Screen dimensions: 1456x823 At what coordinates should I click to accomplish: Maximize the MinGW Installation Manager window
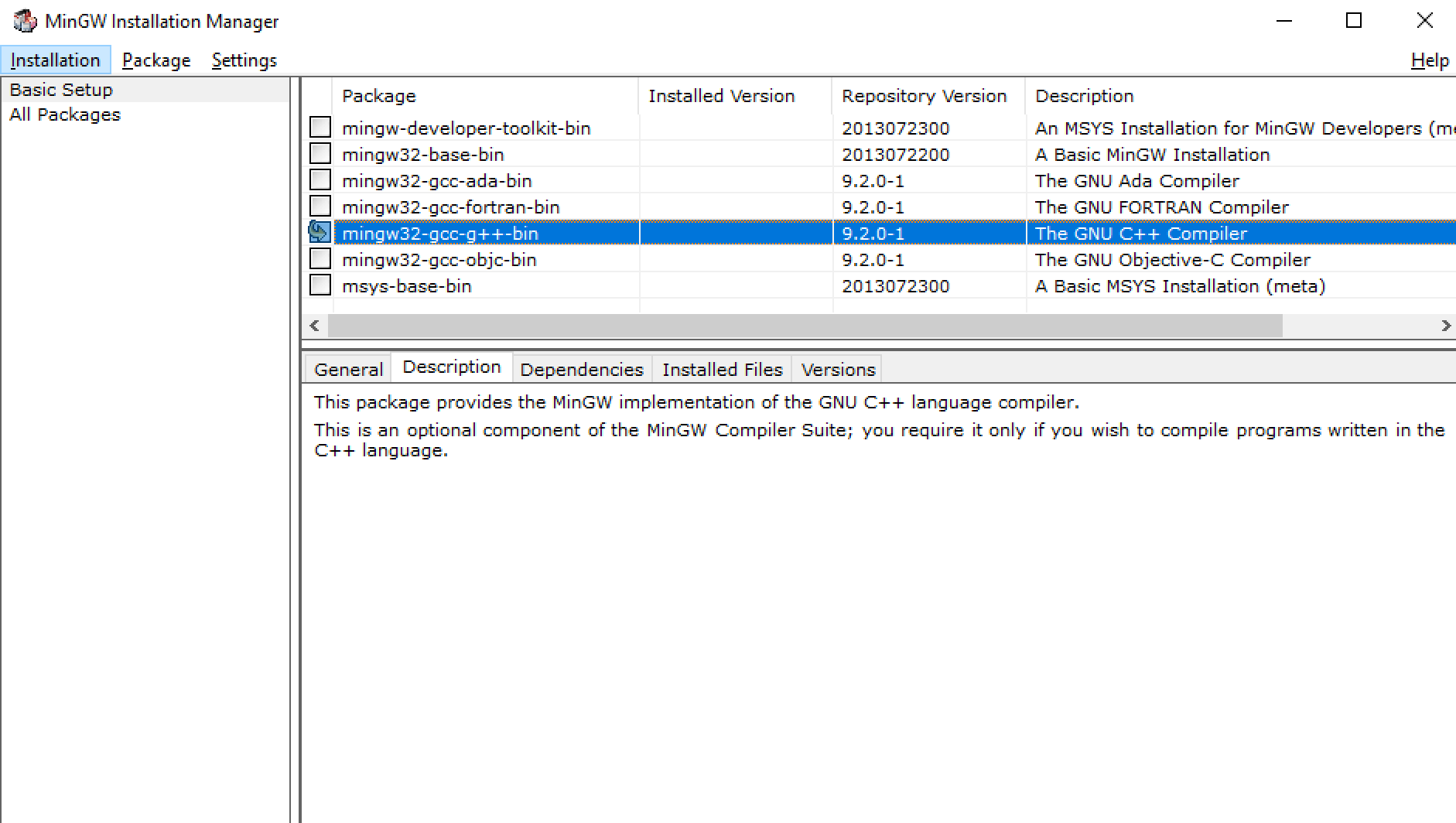1354,21
